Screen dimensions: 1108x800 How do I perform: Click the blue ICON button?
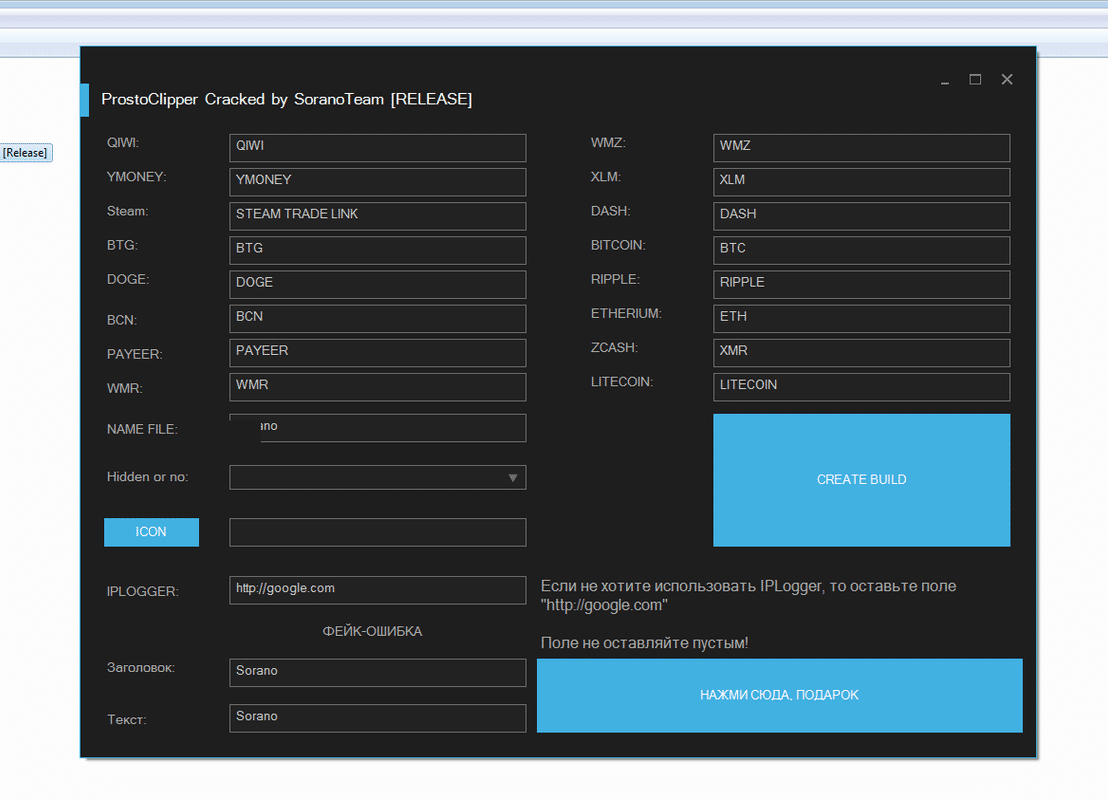pos(151,532)
